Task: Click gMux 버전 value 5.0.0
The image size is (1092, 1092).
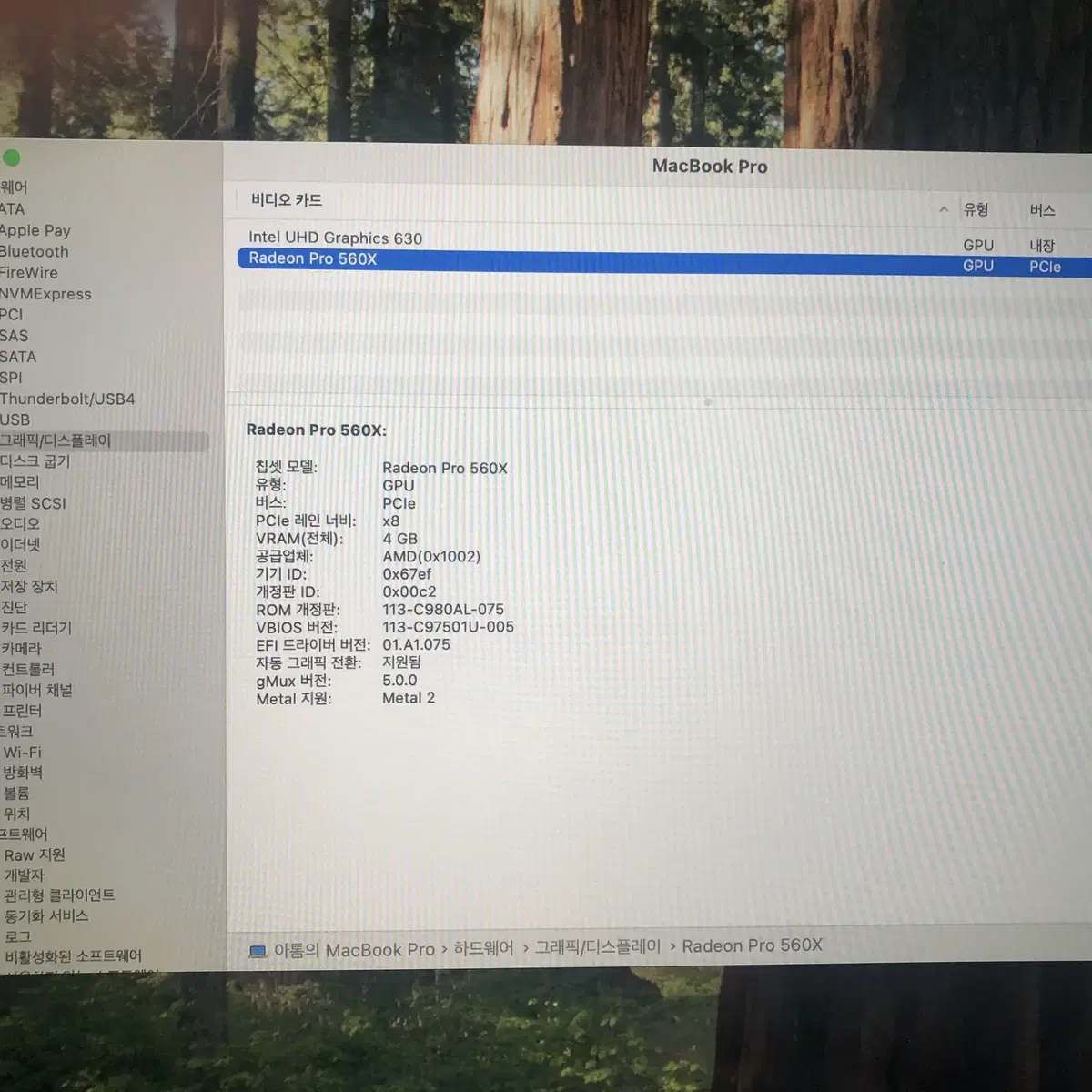Action: 399,681
